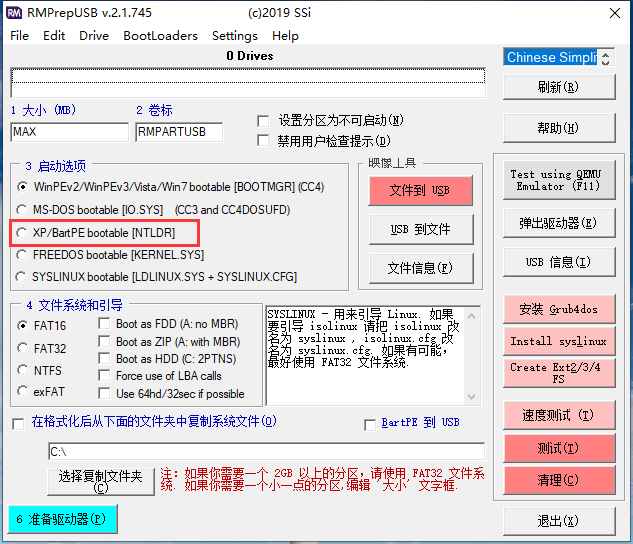Click the RMPrepUSB title bar icon
The height and width of the screenshot is (544, 633).
pyautogui.click(x=15, y=13)
